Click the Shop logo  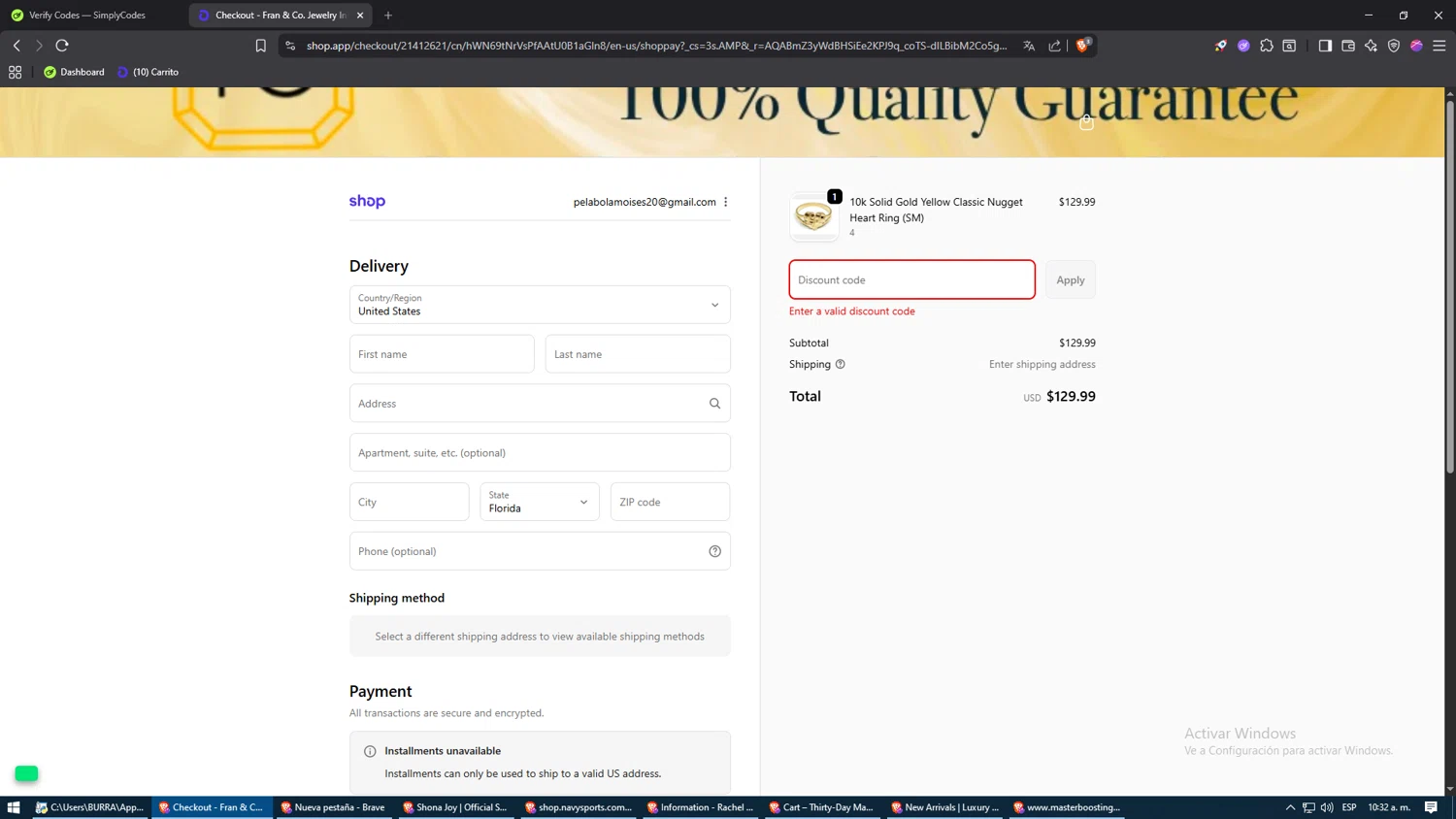pyautogui.click(x=367, y=201)
